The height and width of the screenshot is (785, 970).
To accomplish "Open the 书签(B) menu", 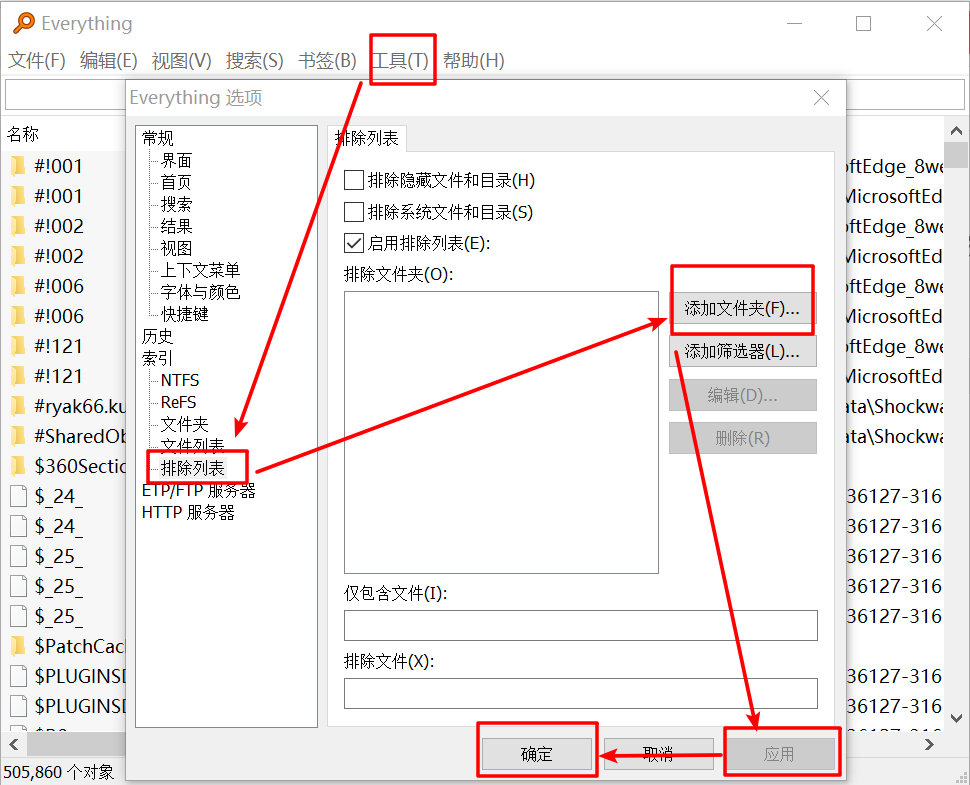I will coord(326,60).
